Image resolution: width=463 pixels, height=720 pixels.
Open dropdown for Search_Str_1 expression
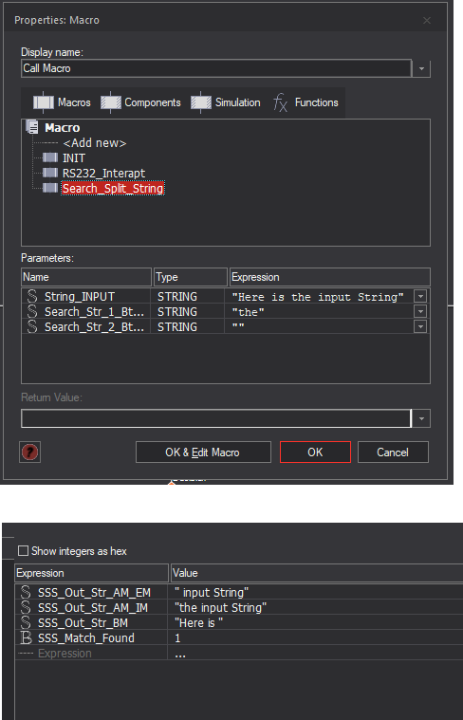(x=420, y=312)
